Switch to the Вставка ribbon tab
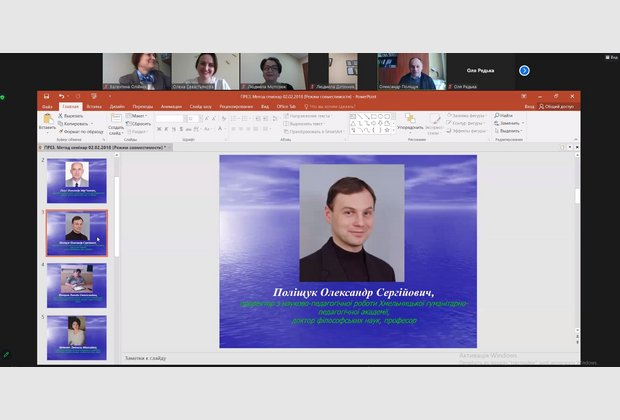The height and width of the screenshot is (420, 620). (x=94, y=106)
